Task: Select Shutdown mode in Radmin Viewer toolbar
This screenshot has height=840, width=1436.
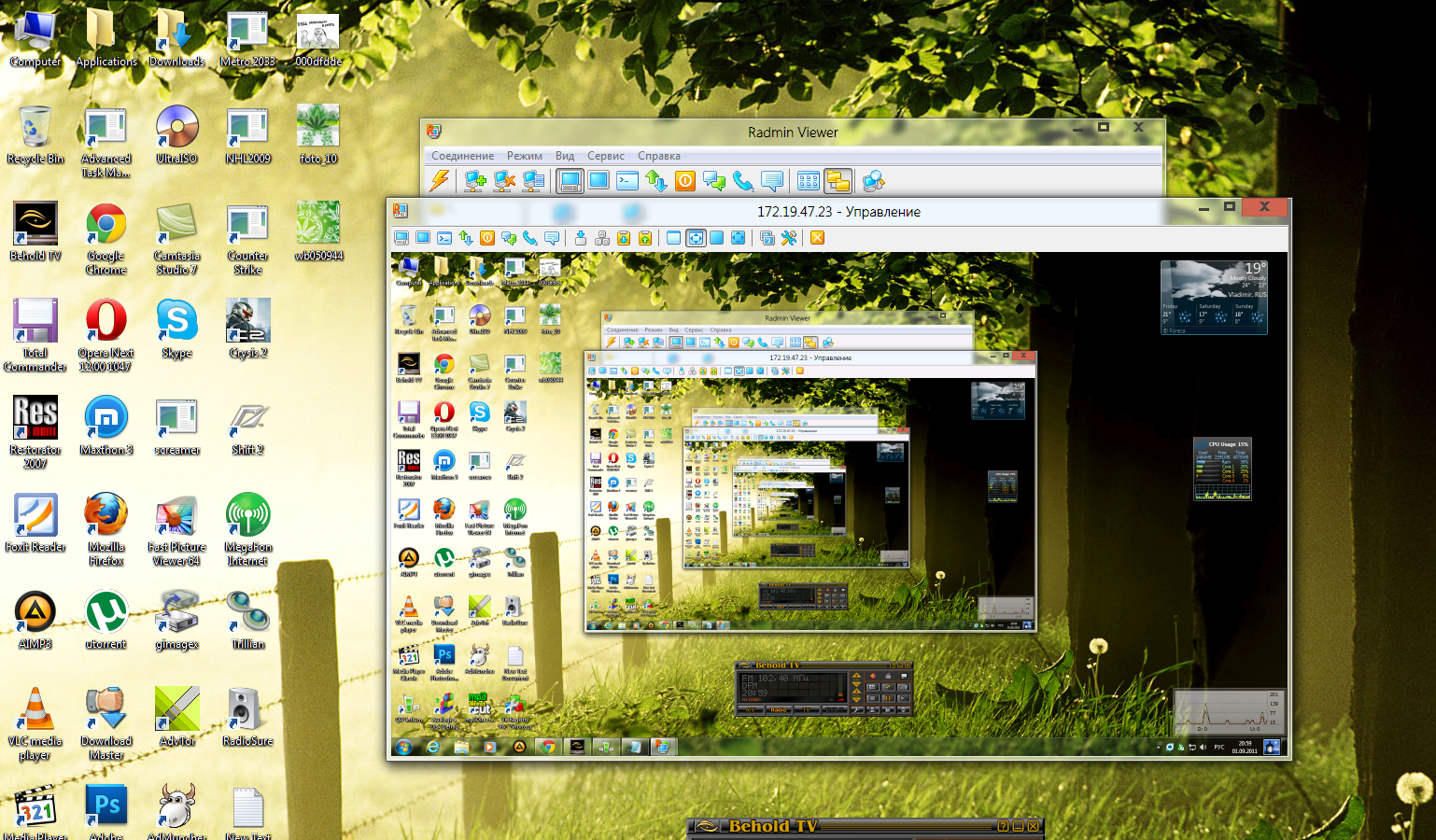Action: click(x=685, y=180)
